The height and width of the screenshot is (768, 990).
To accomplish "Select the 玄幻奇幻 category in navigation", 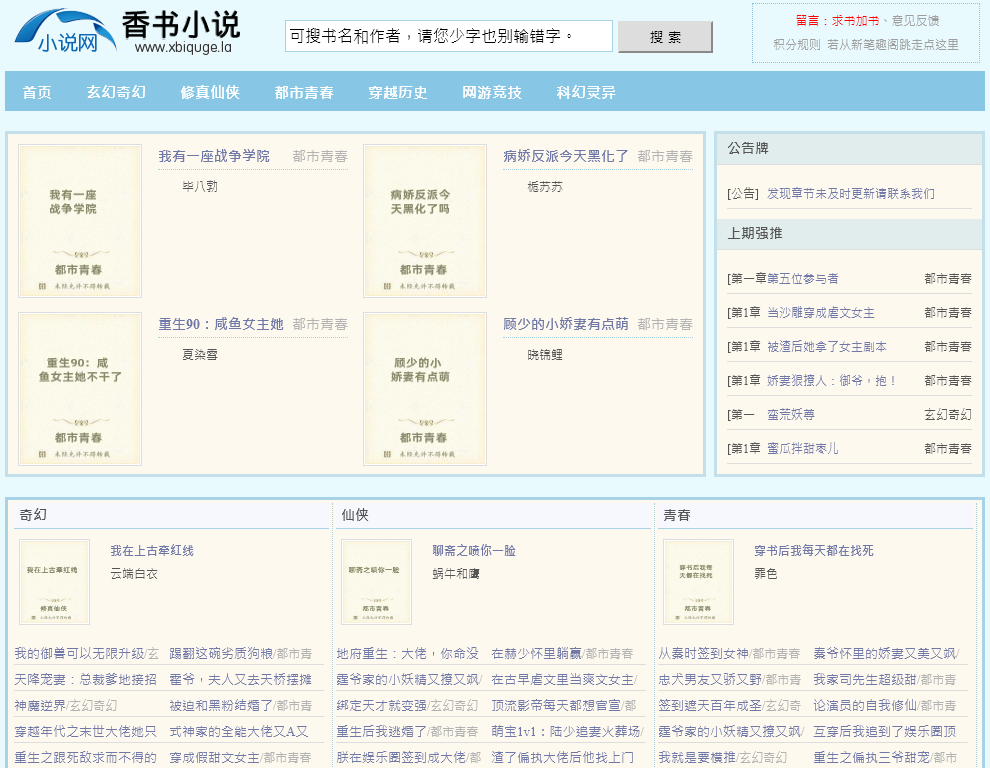I will click(116, 92).
